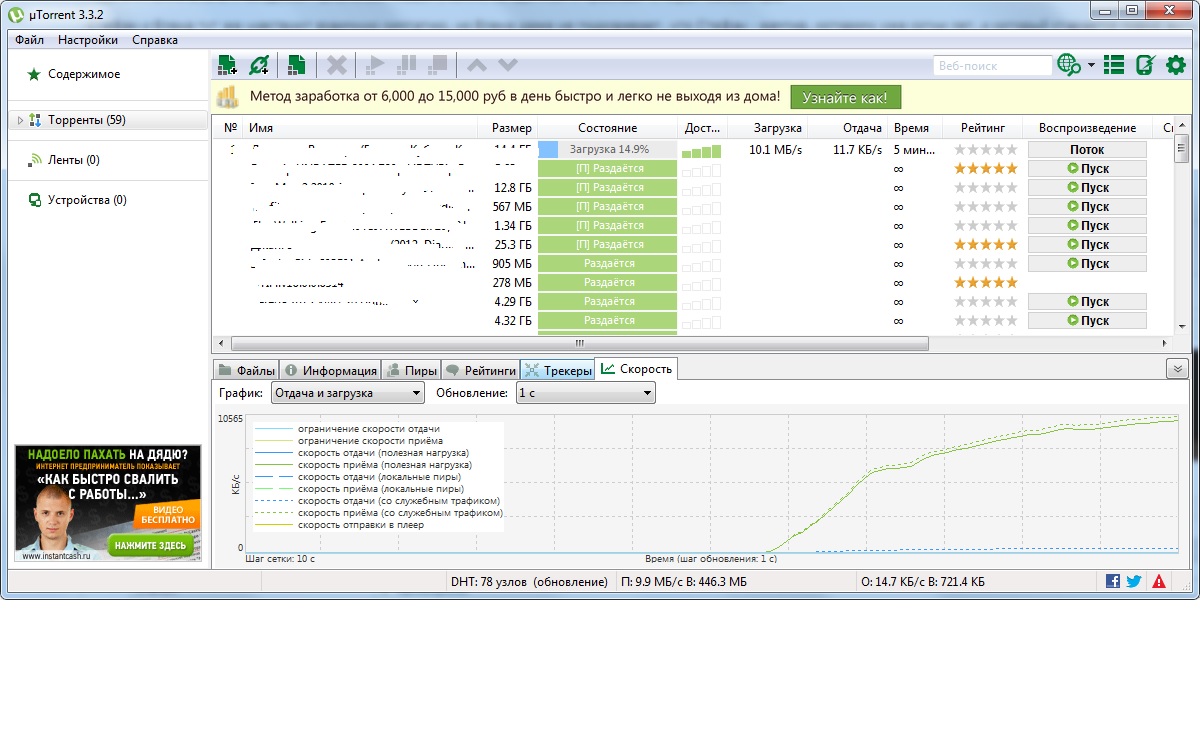1200x738 pixels.
Task: Click the Create New Torrent icon
Action: point(296,66)
